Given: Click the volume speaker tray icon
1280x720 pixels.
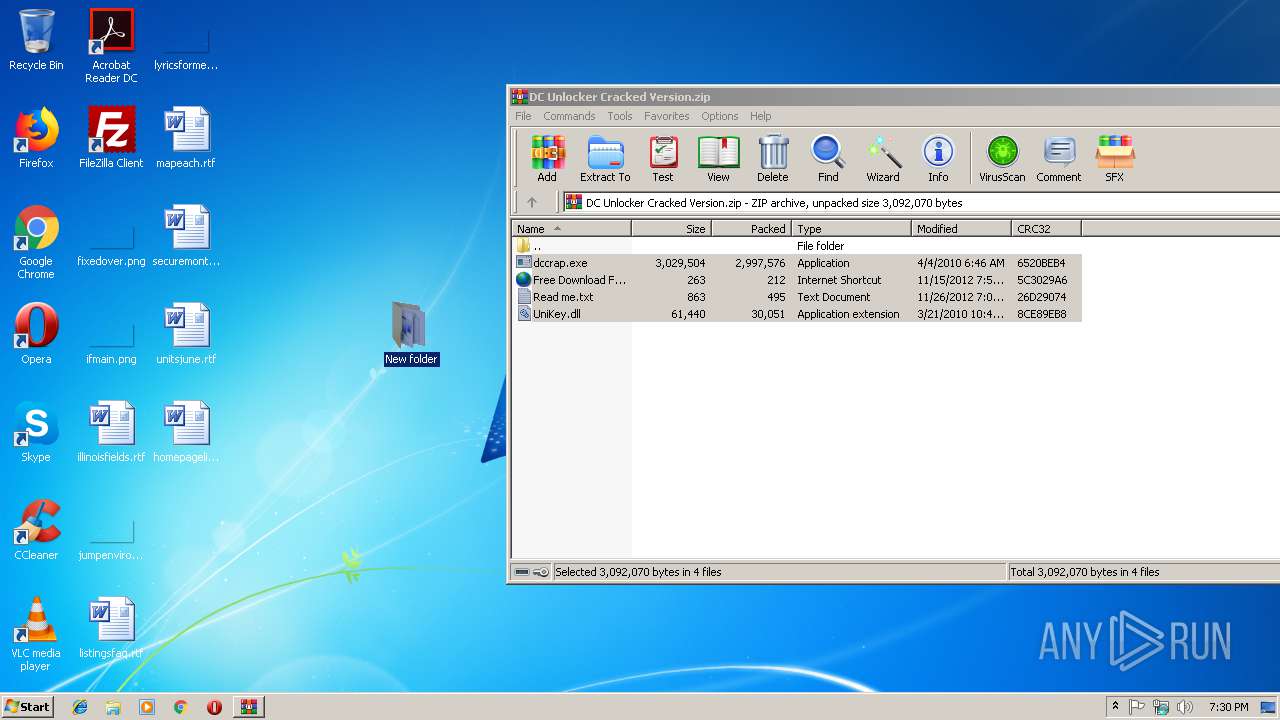Looking at the screenshot, I should [1185, 707].
